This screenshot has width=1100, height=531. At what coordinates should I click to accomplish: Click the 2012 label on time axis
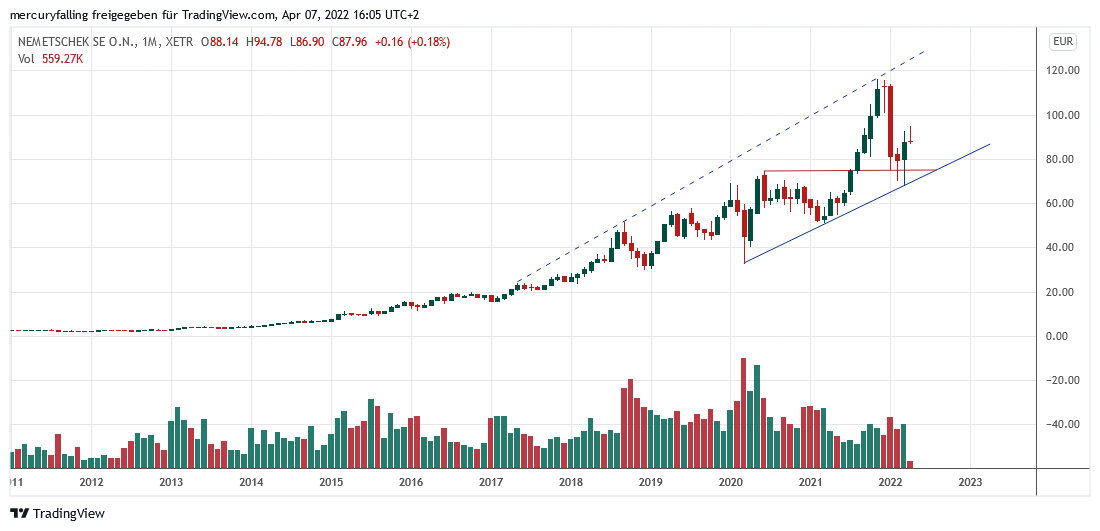point(92,481)
